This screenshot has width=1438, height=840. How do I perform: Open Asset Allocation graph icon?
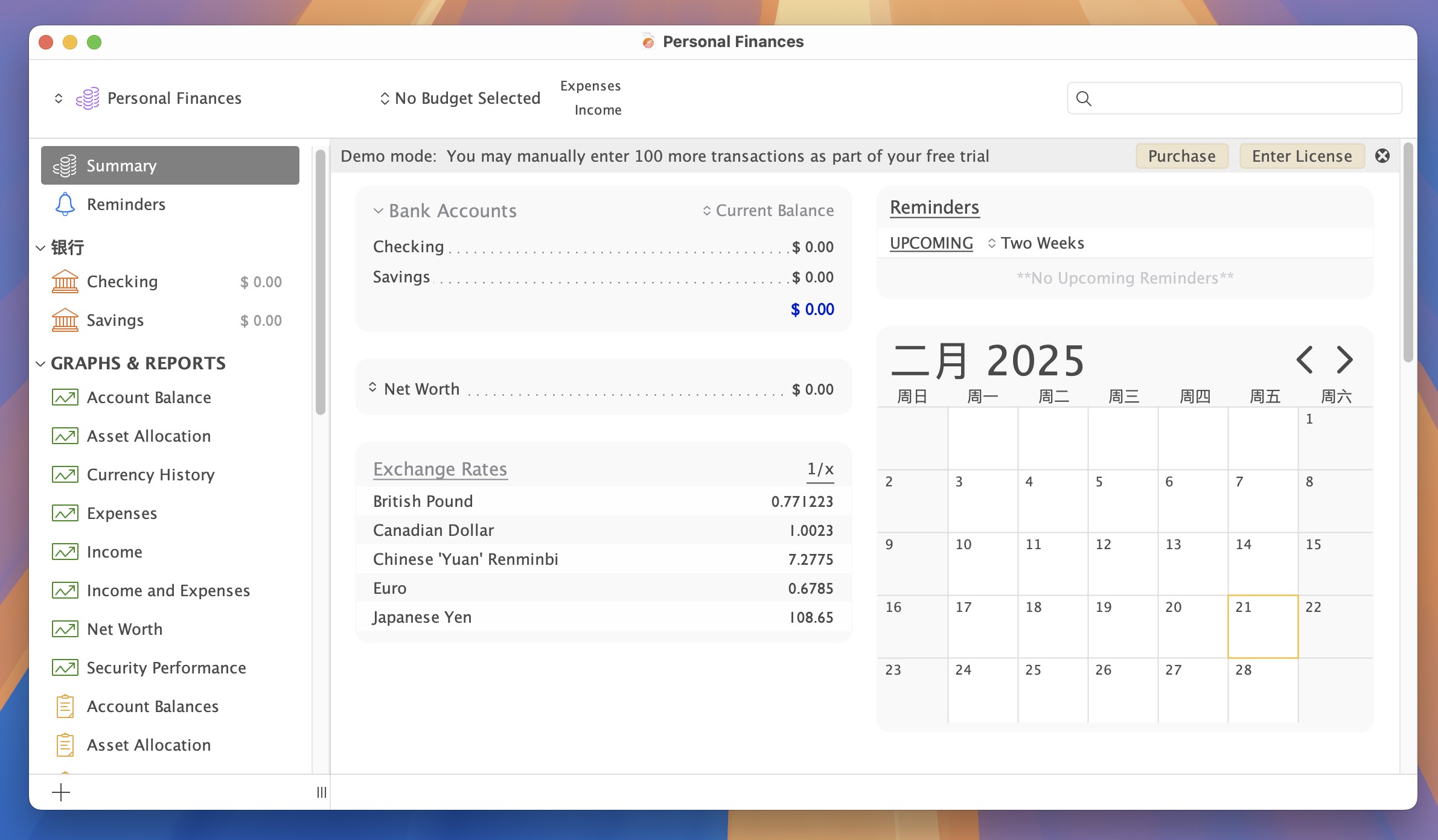tap(65, 436)
